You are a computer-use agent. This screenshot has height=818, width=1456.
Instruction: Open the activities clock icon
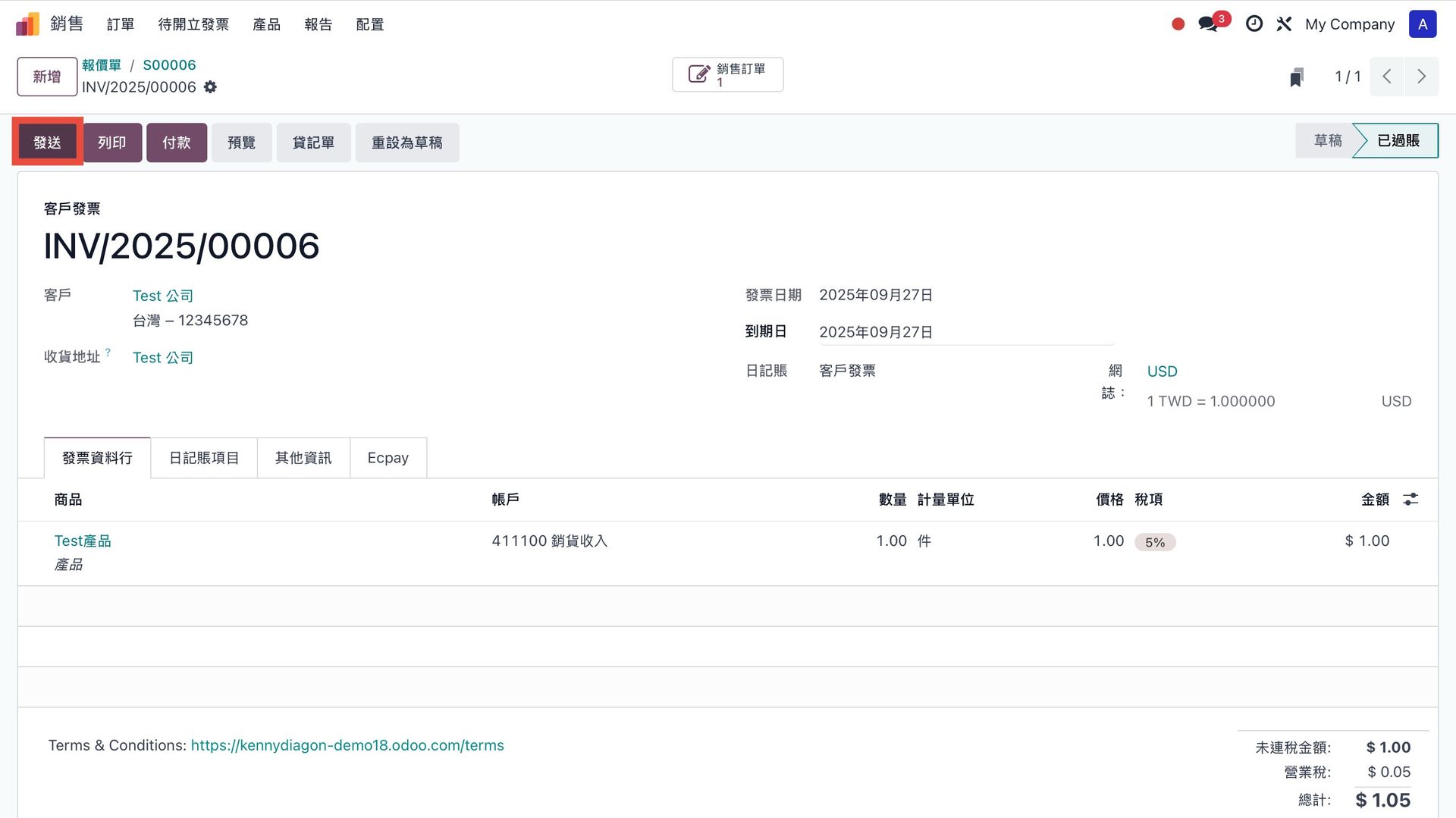[x=1254, y=24]
